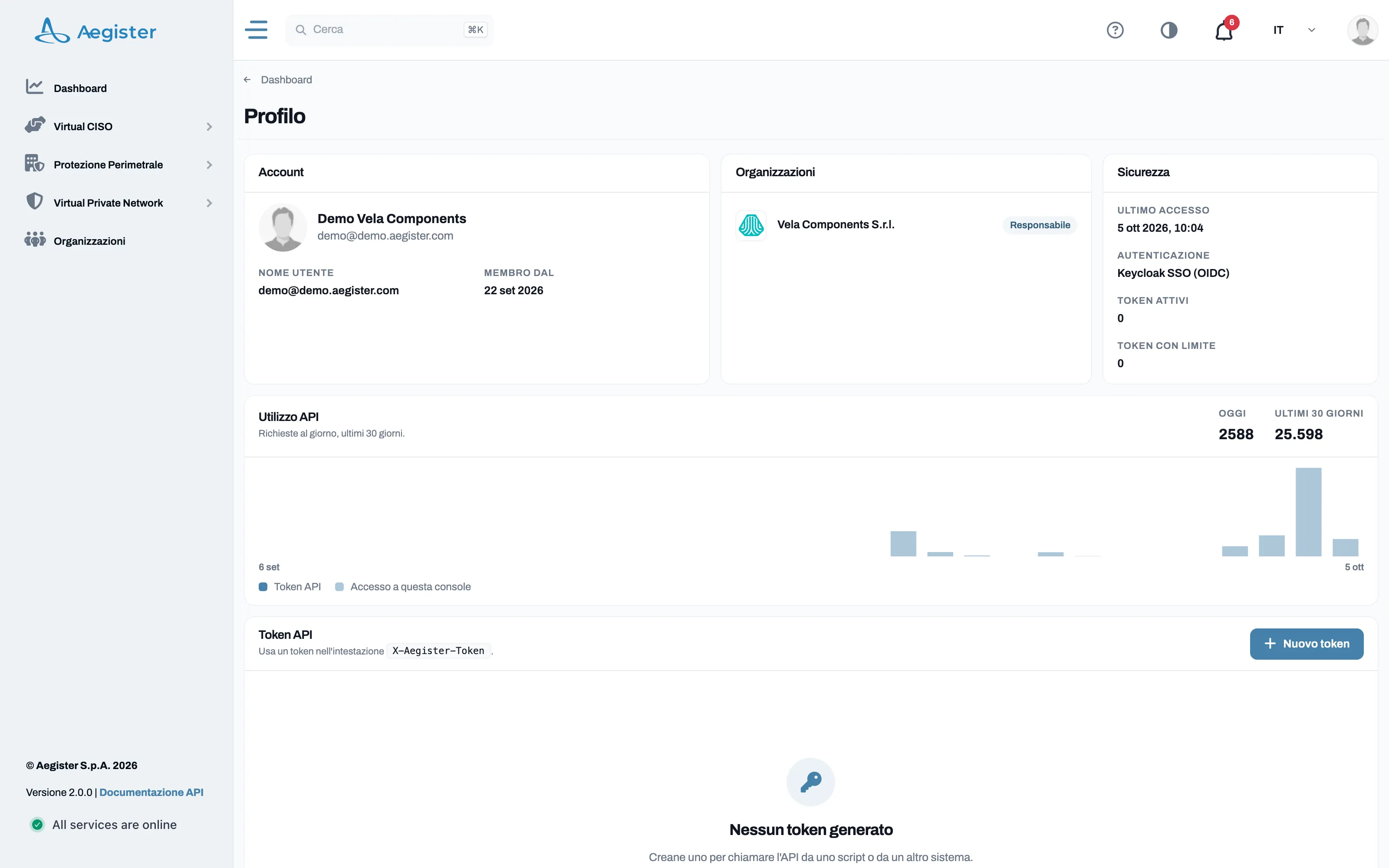Click the account profile picture in Account card
The width and height of the screenshot is (1389, 868).
click(283, 227)
